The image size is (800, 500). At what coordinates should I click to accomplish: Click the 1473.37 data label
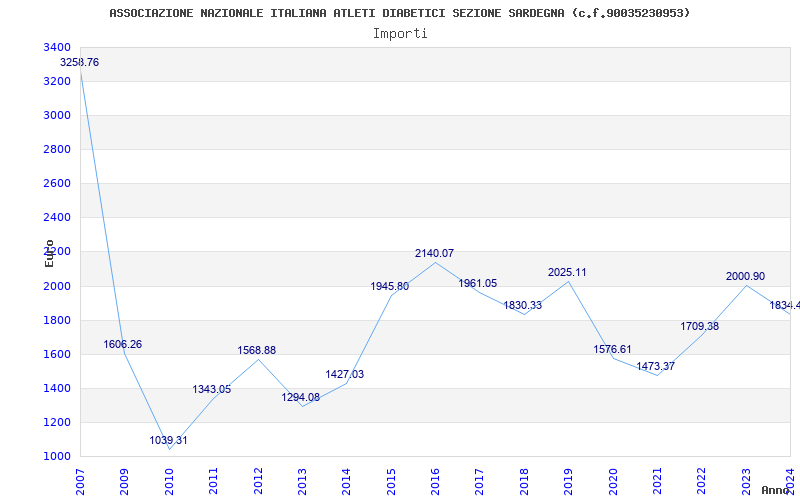pyautogui.click(x=656, y=366)
